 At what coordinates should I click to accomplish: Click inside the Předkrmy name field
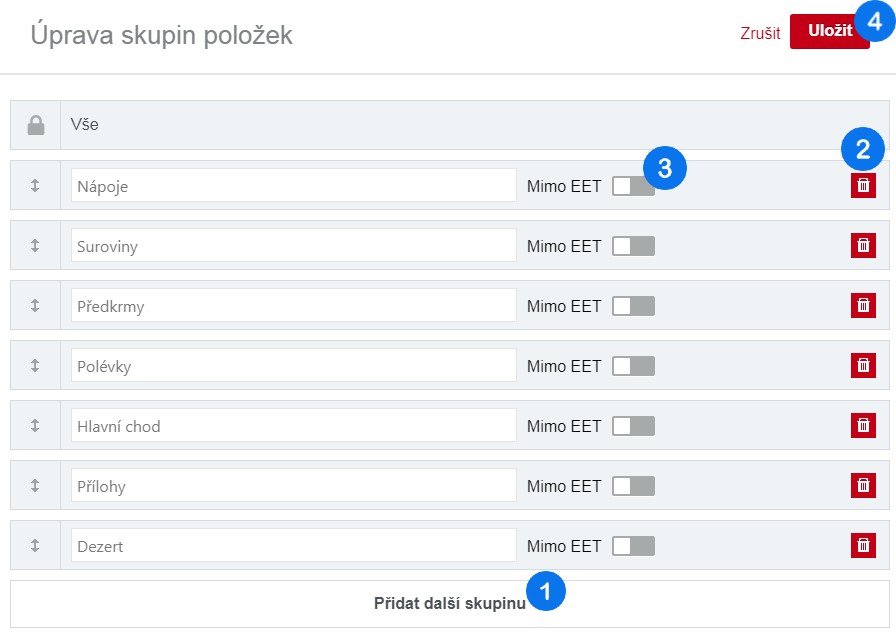click(294, 305)
